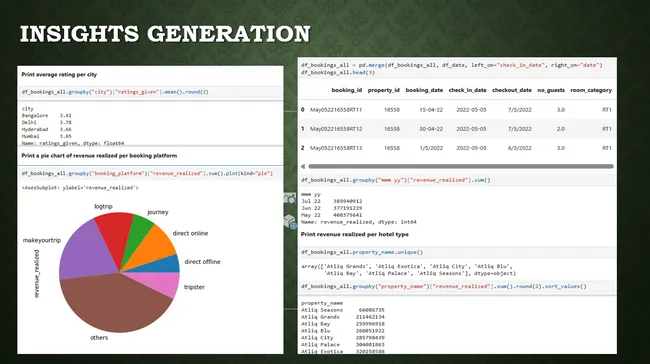Screen dimensions: 650x364
Task: Select heading "Print revenue realized per hotel type"
Action: coord(354,234)
